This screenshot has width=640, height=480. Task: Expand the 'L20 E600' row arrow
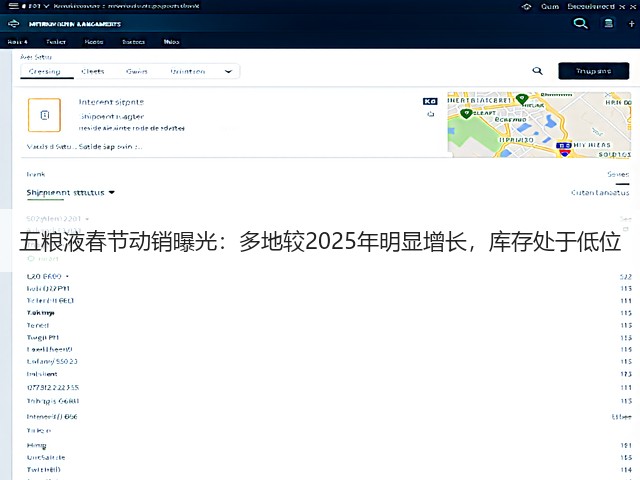coord(67,277)
